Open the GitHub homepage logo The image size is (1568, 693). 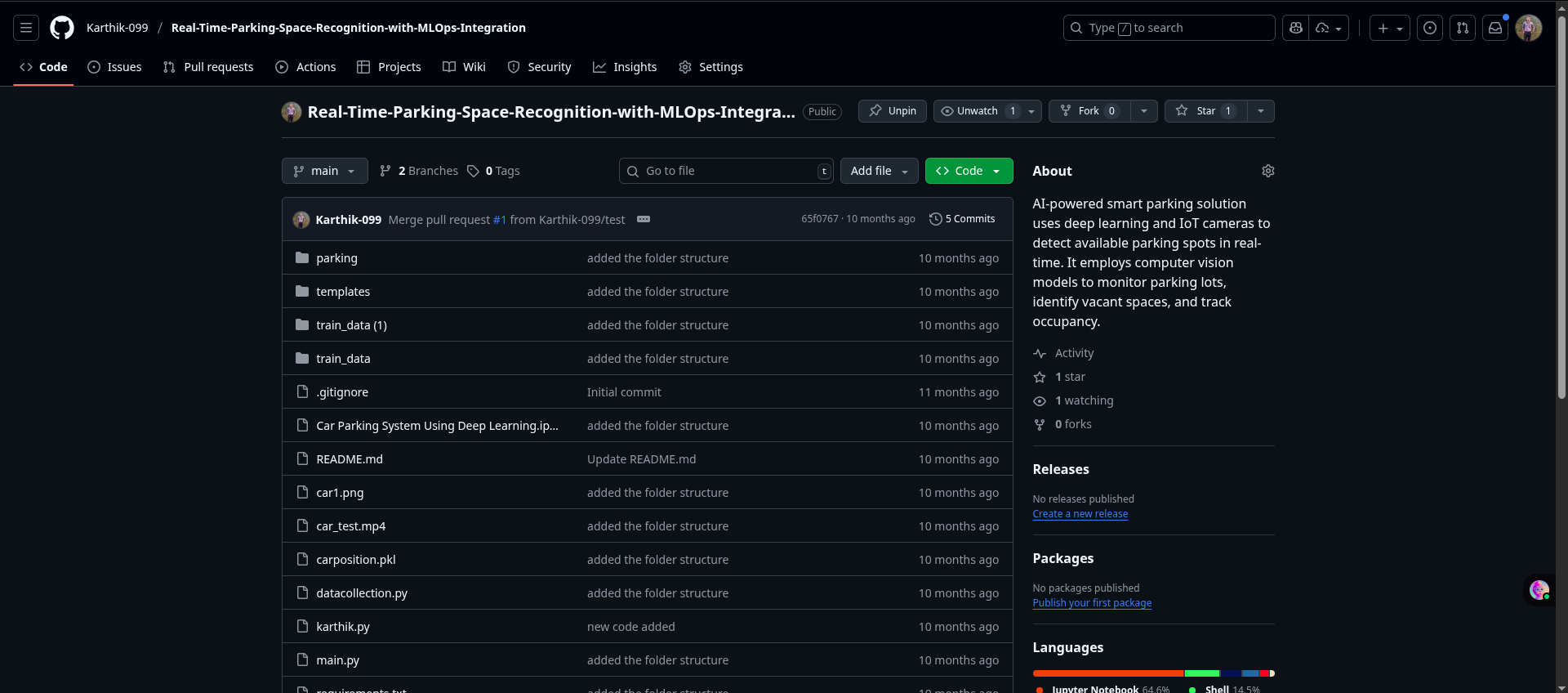click(62, 28)
